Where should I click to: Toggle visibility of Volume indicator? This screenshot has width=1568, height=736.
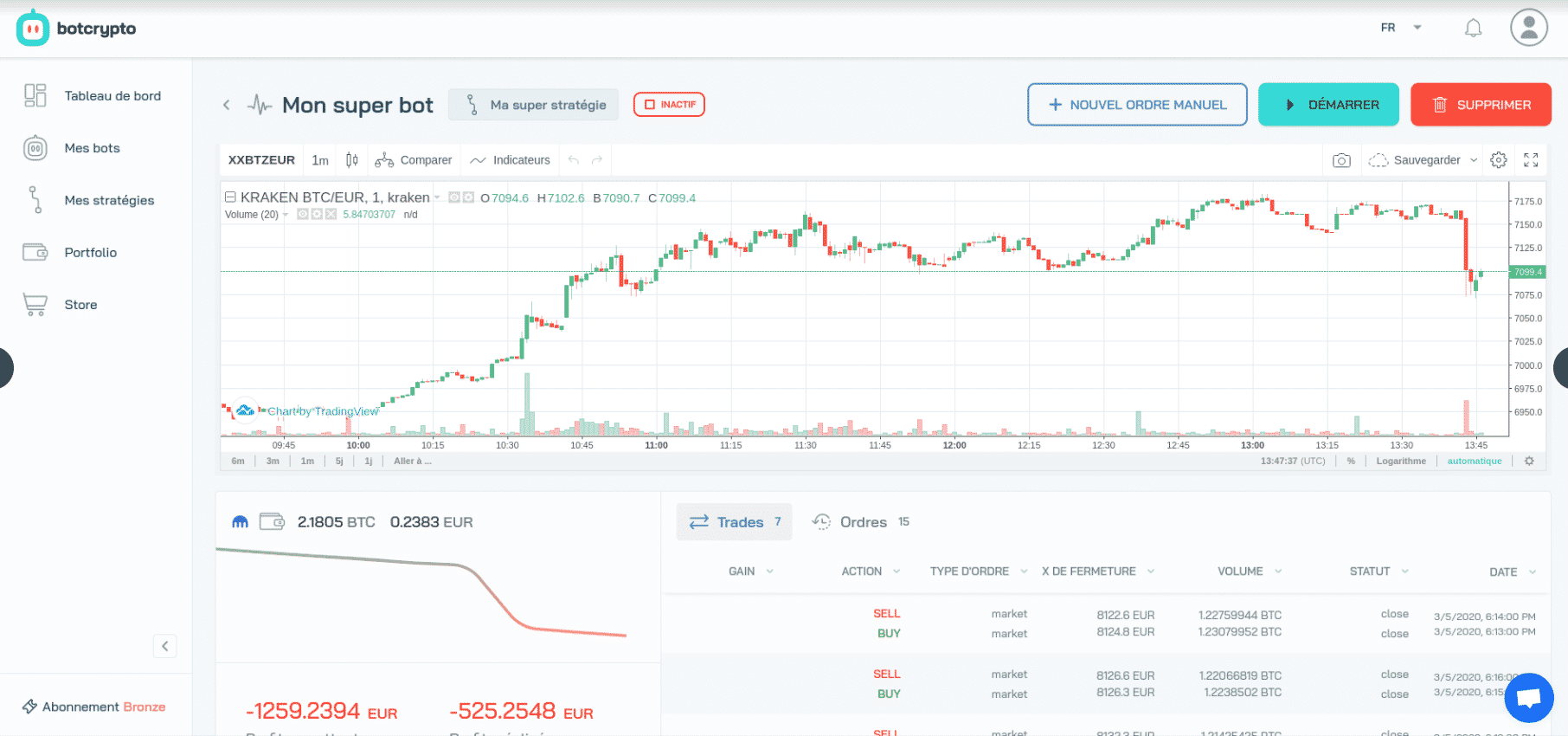[x=303, y=214]
